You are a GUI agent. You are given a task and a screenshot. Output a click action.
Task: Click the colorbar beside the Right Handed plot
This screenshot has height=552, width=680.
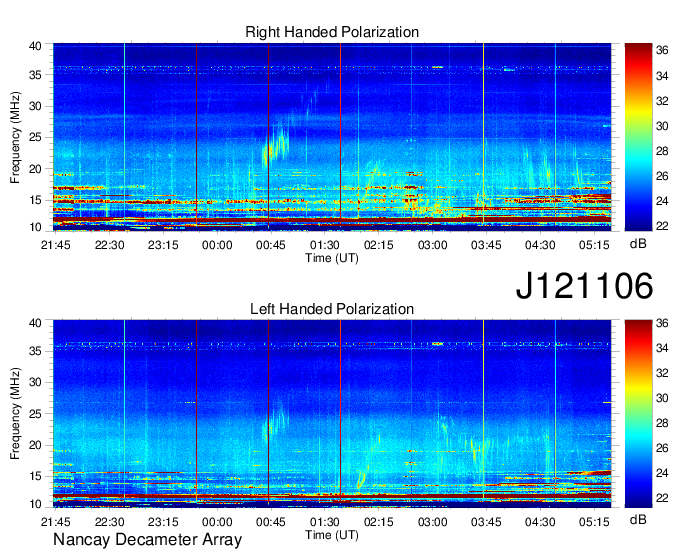click(x=638, y=137)
